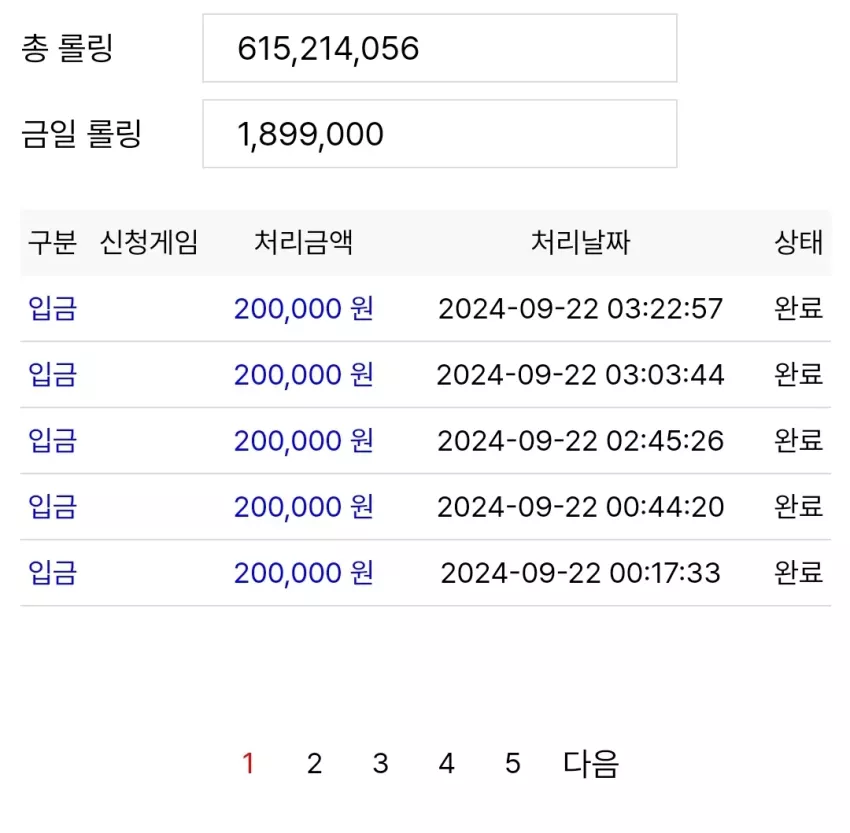Click 200,000 원 amount in 03:22:57 row
Viewport: 850px width, 833px height.
tap(304, 308)
